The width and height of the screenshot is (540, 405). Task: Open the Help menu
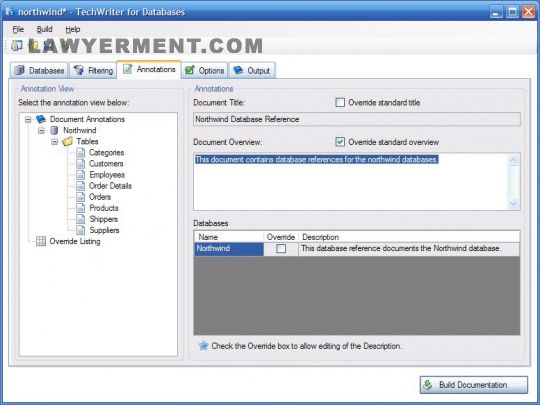73,29
